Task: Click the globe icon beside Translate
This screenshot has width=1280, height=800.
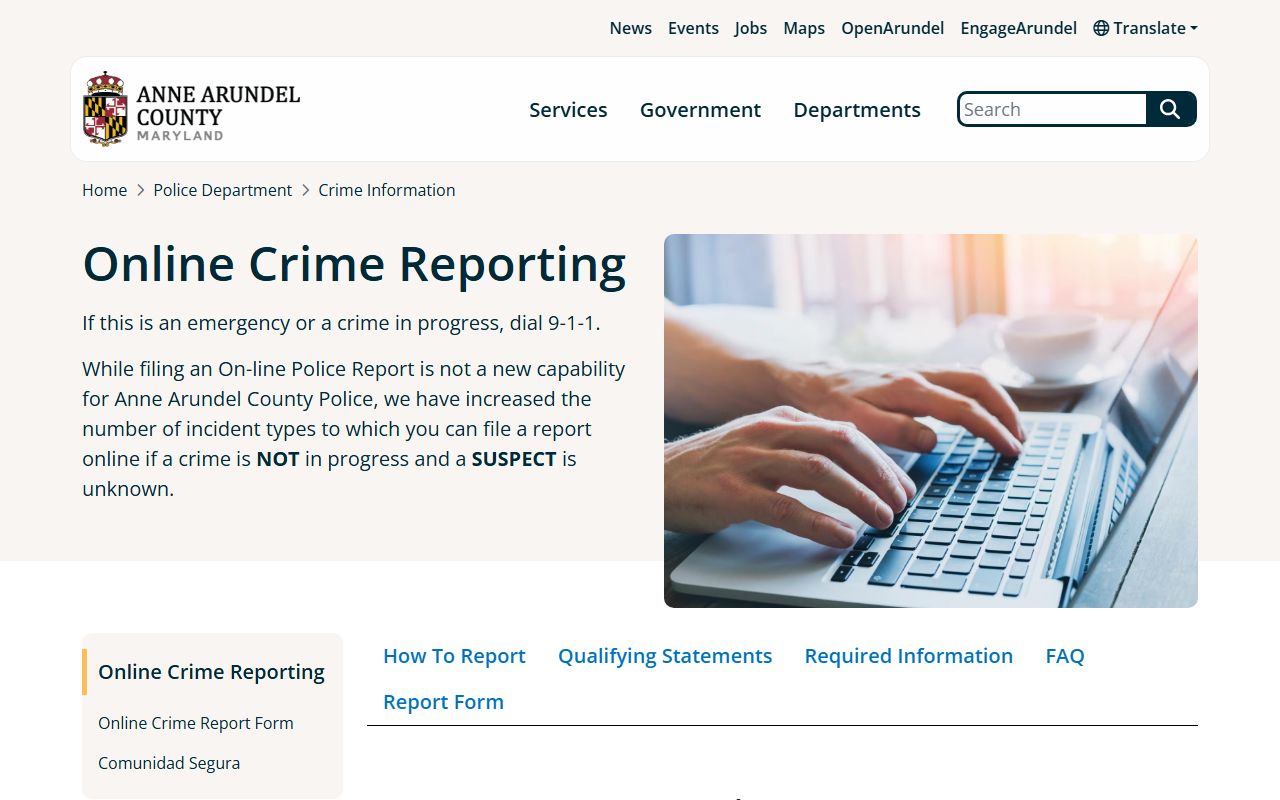Action: 1101,28
